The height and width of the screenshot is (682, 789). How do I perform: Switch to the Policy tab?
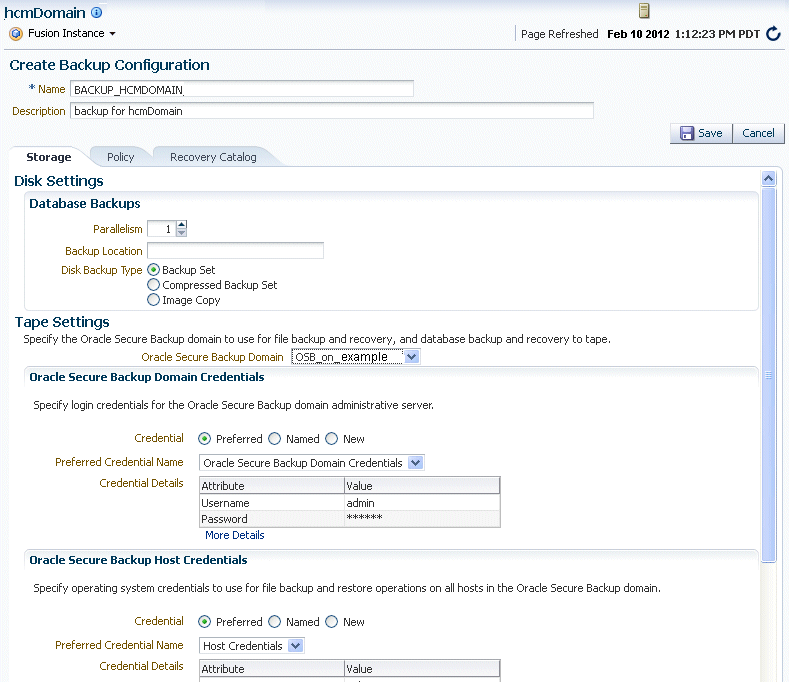pos(121,157)
